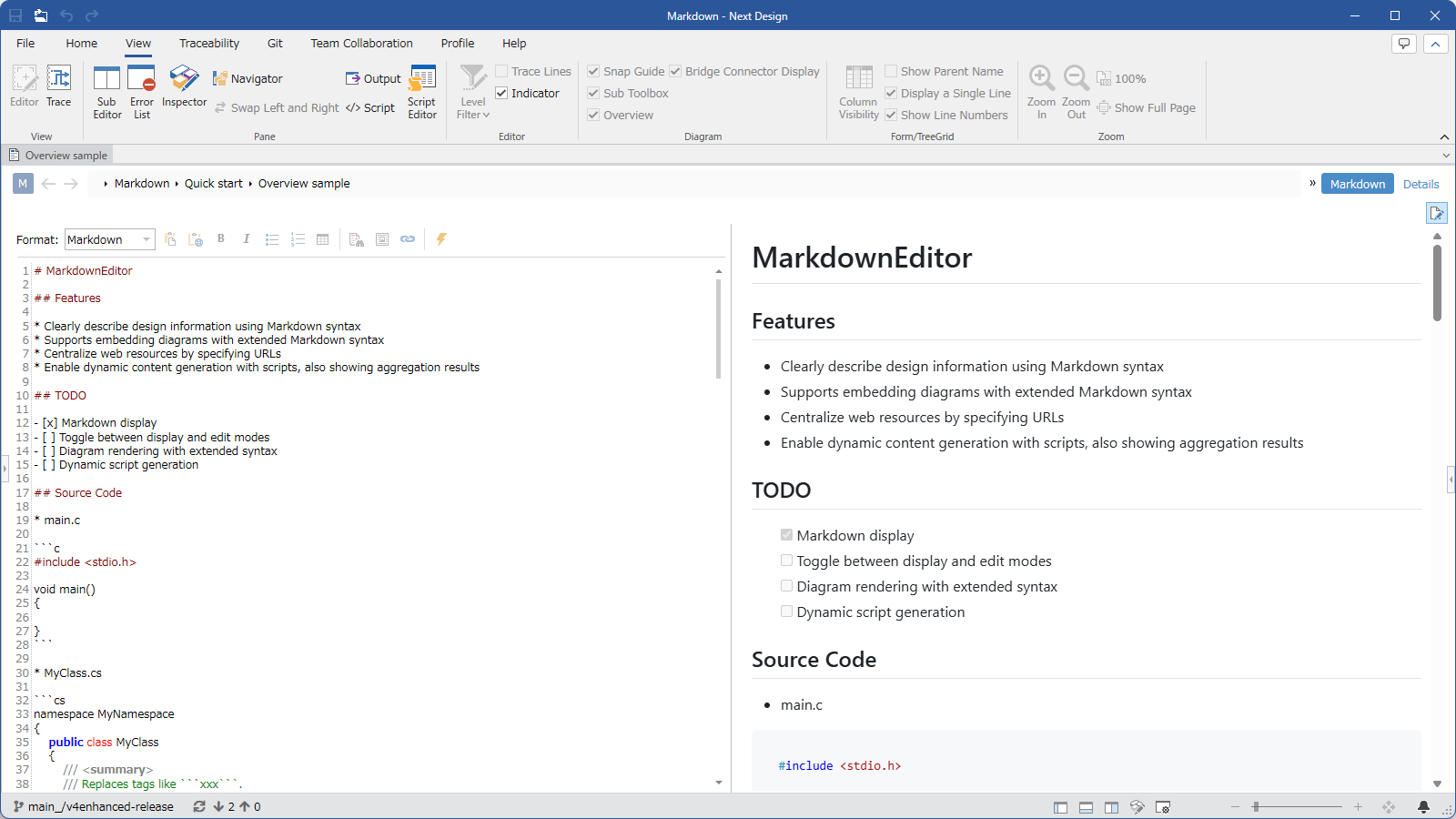The height and width of the screenshot is (819, 1456).
Task: Collapse the ribbon with the chevron
Action: (1444, 136)
